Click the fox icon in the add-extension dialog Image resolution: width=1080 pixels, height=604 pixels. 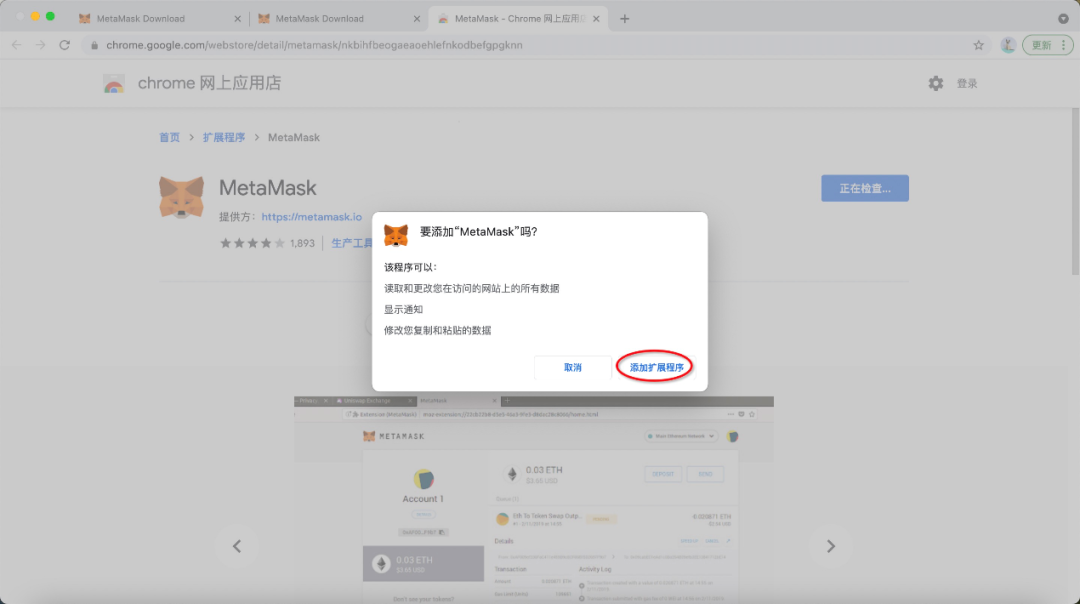(396, 235)
